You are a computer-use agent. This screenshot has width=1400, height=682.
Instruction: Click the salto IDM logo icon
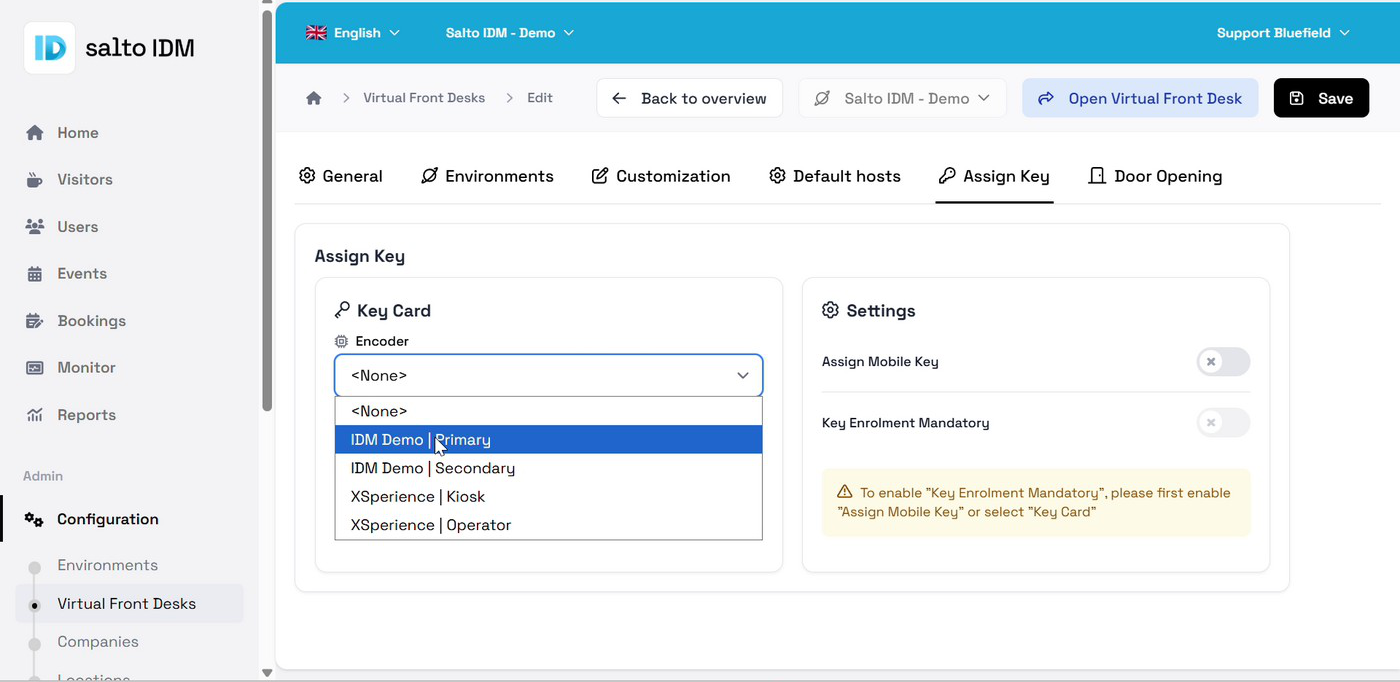point(49,48)
